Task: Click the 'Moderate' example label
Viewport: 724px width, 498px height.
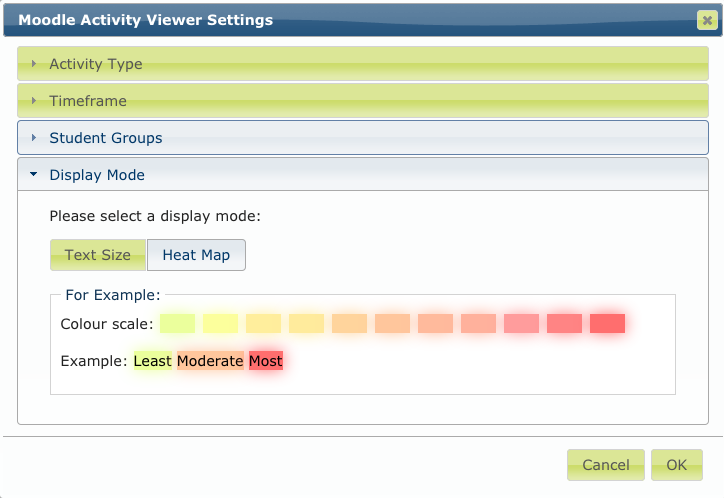Action: pyautogui.click(x=210, y=361)
